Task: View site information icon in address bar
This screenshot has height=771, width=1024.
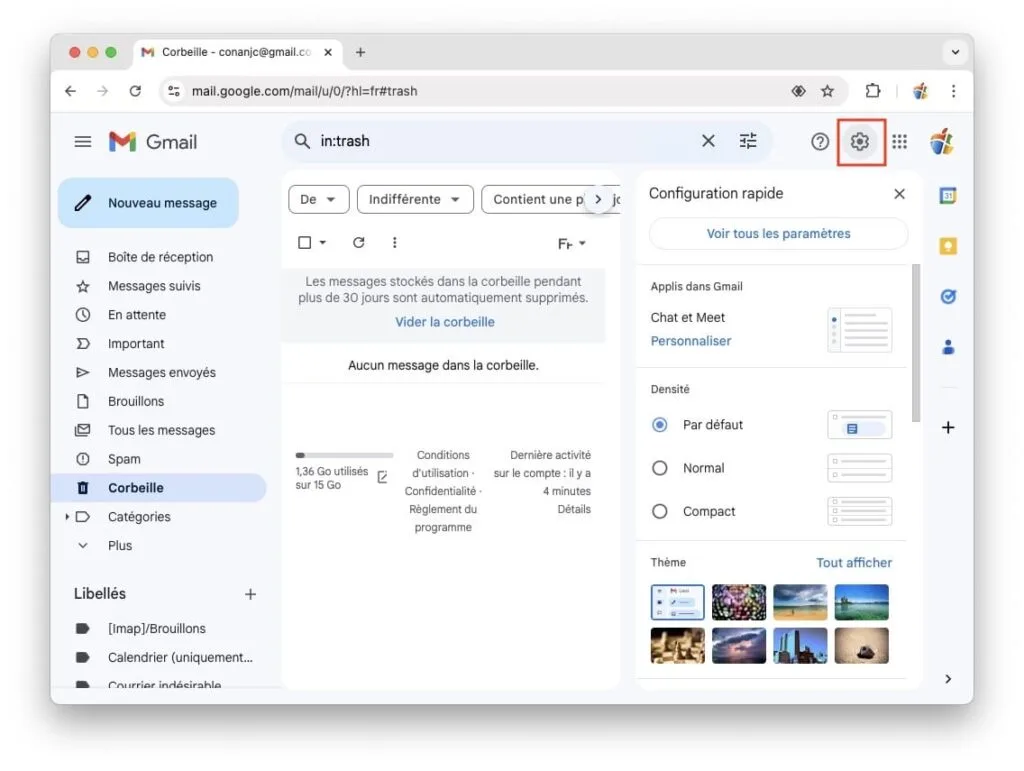Action: coord(174,91)
